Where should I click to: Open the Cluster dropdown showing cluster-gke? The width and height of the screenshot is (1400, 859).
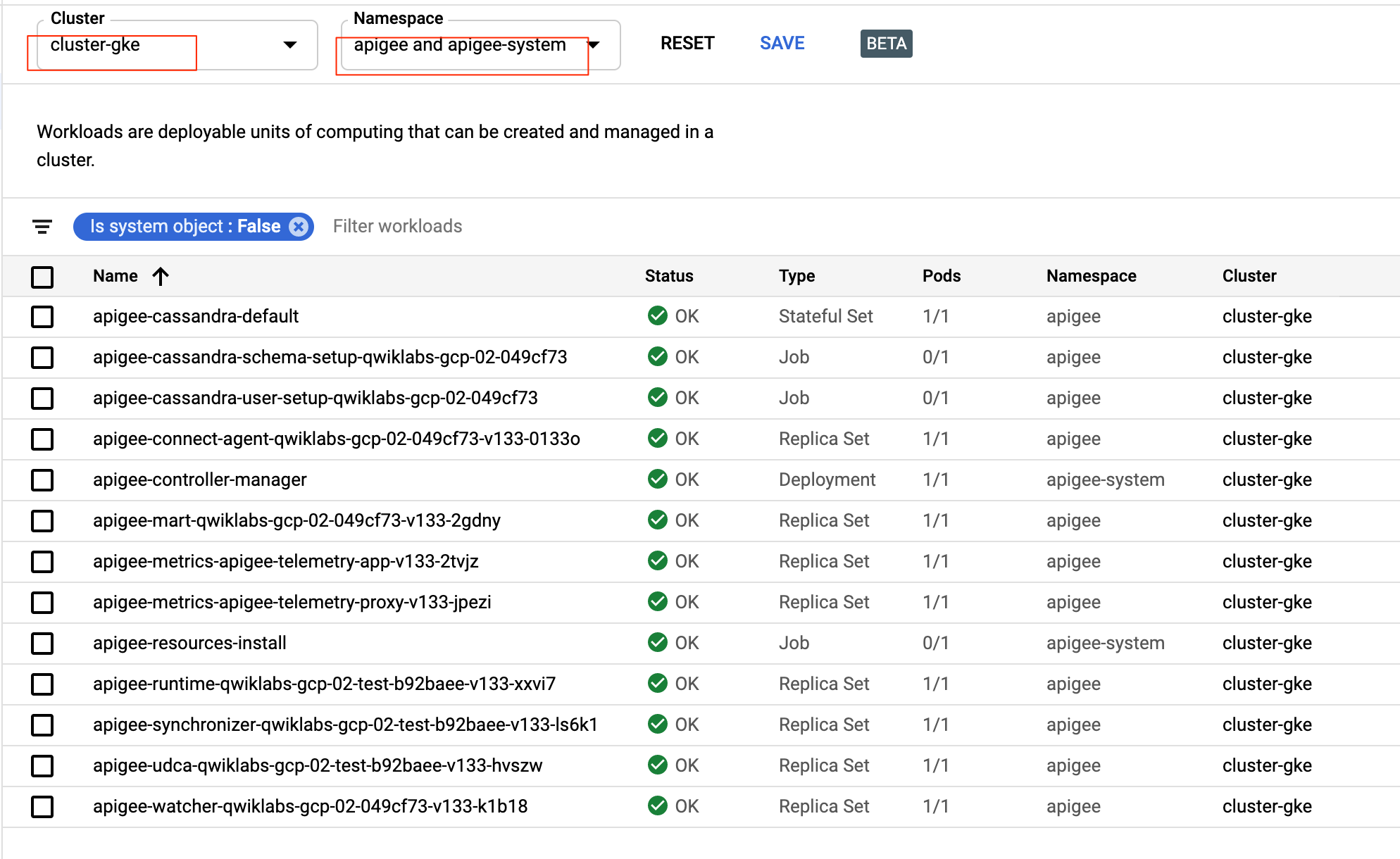pyautogui.click(x=177, y=45)
